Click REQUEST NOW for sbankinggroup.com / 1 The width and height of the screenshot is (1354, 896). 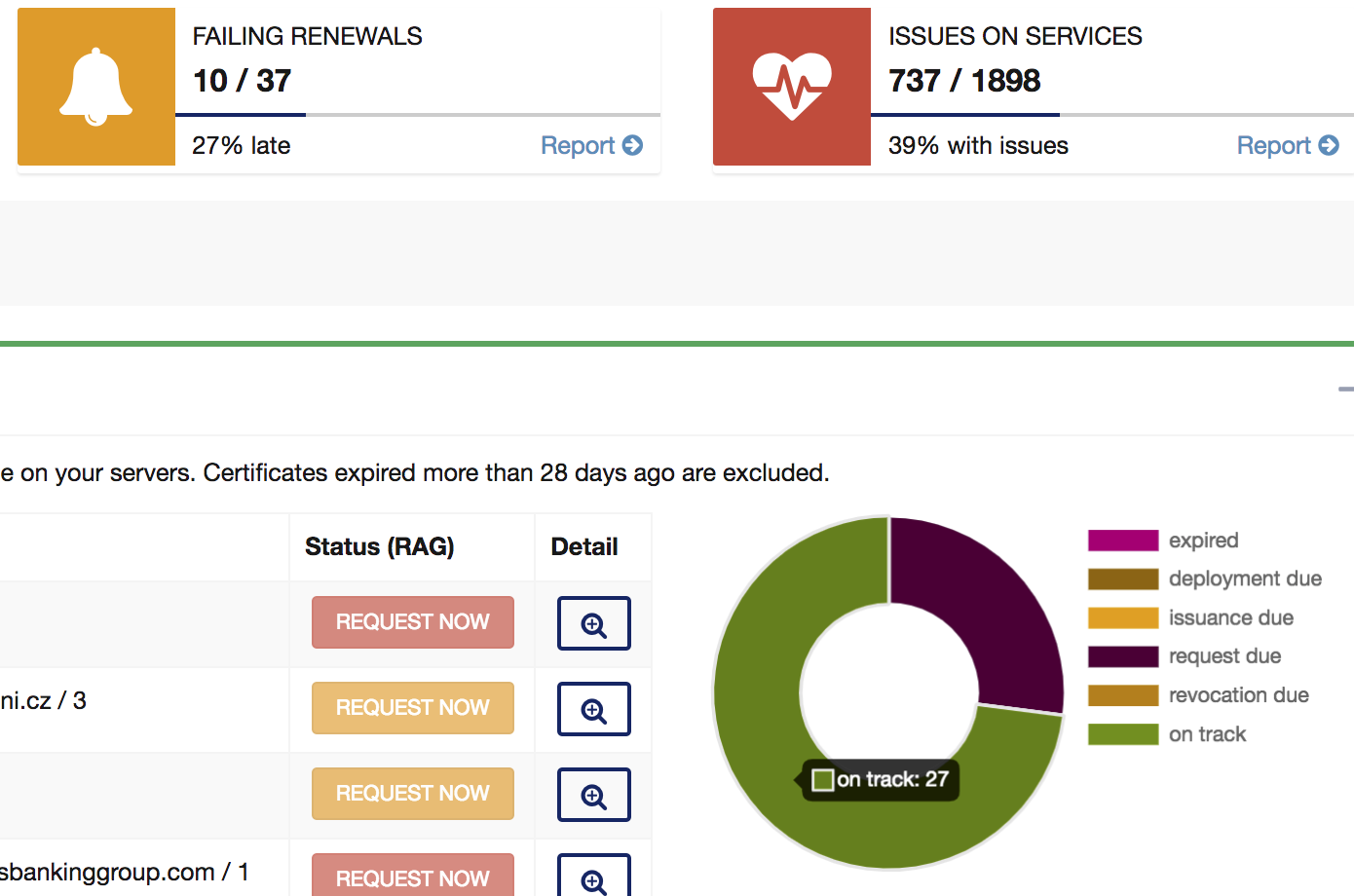click(413, 876)
